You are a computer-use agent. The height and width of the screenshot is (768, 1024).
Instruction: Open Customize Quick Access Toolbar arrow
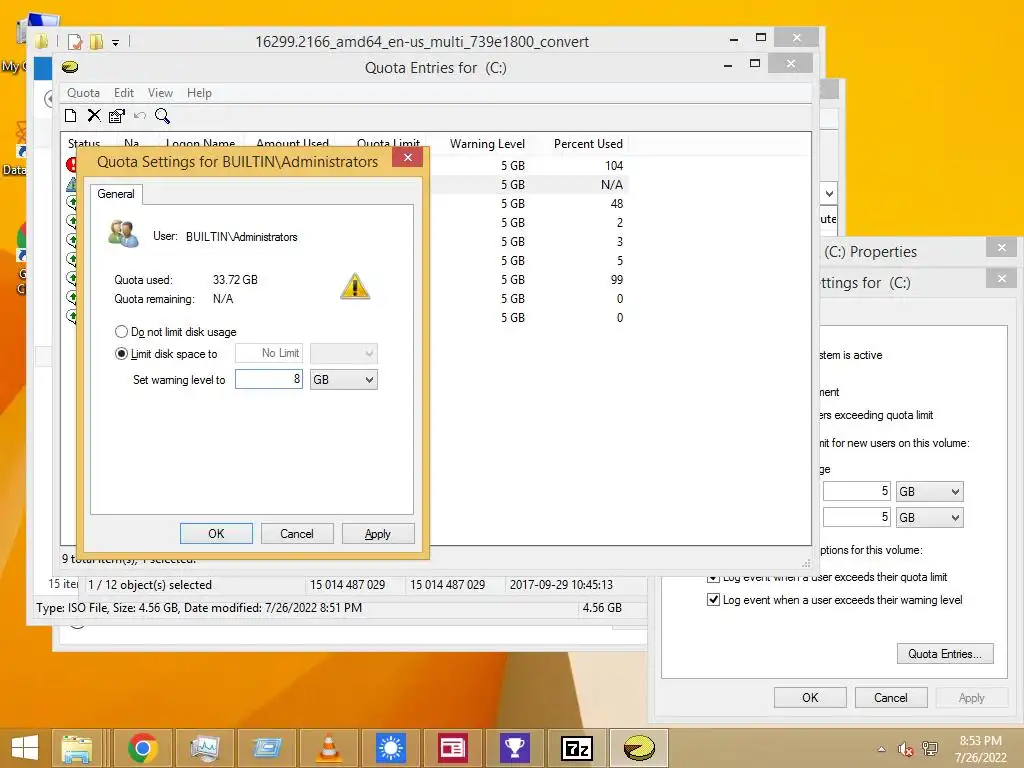[115, 42]
